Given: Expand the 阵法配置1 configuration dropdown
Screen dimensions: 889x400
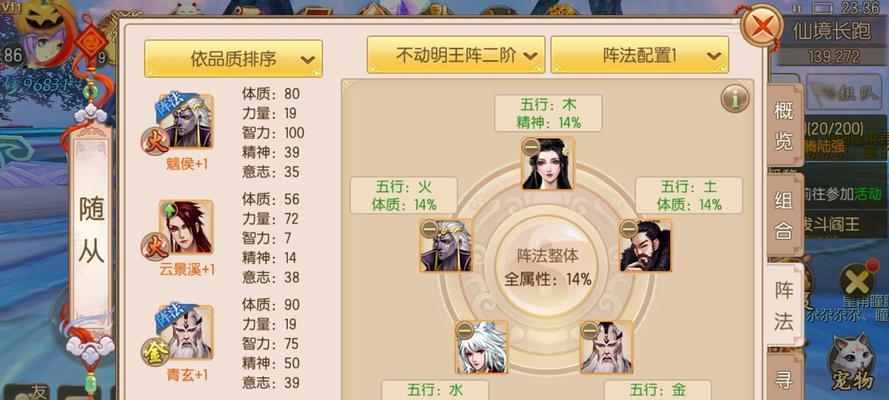Looking at the screenshot, I should 640,55.
